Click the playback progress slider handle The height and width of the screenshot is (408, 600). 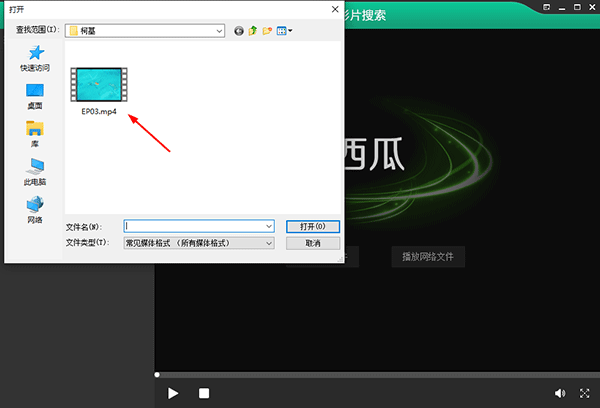157,375
